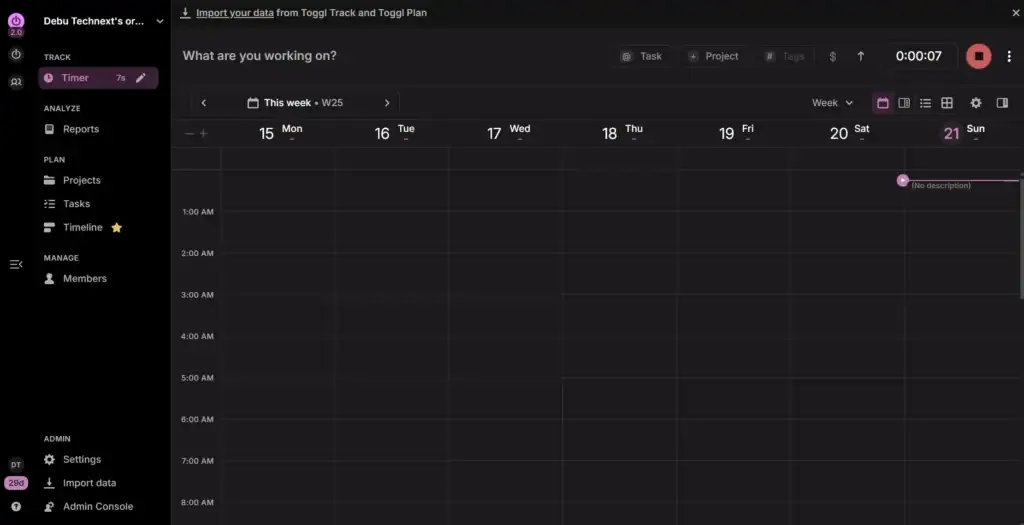Open the Week view dropdown
Viewport: 1024px width, 525px height.
click(832, 103)
